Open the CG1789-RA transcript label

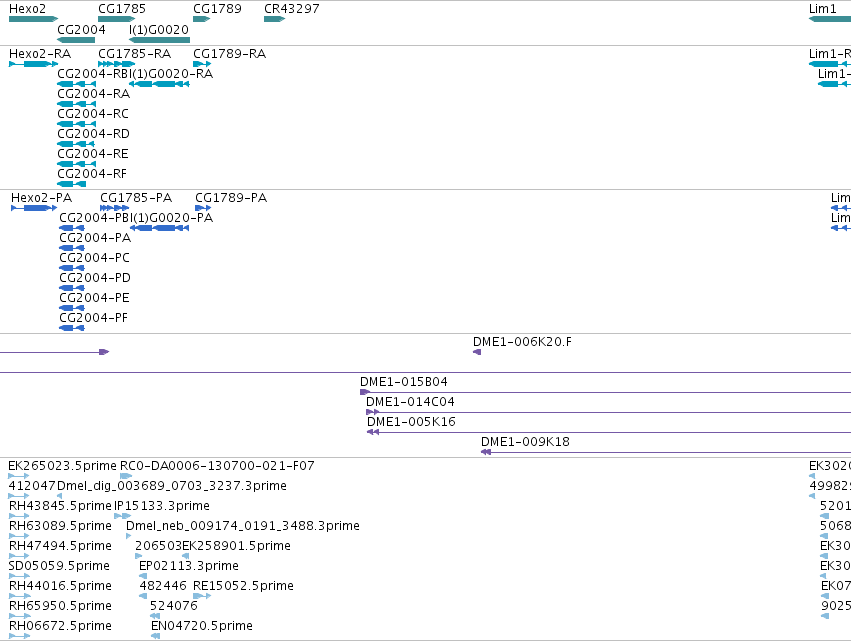pos(230,54)
